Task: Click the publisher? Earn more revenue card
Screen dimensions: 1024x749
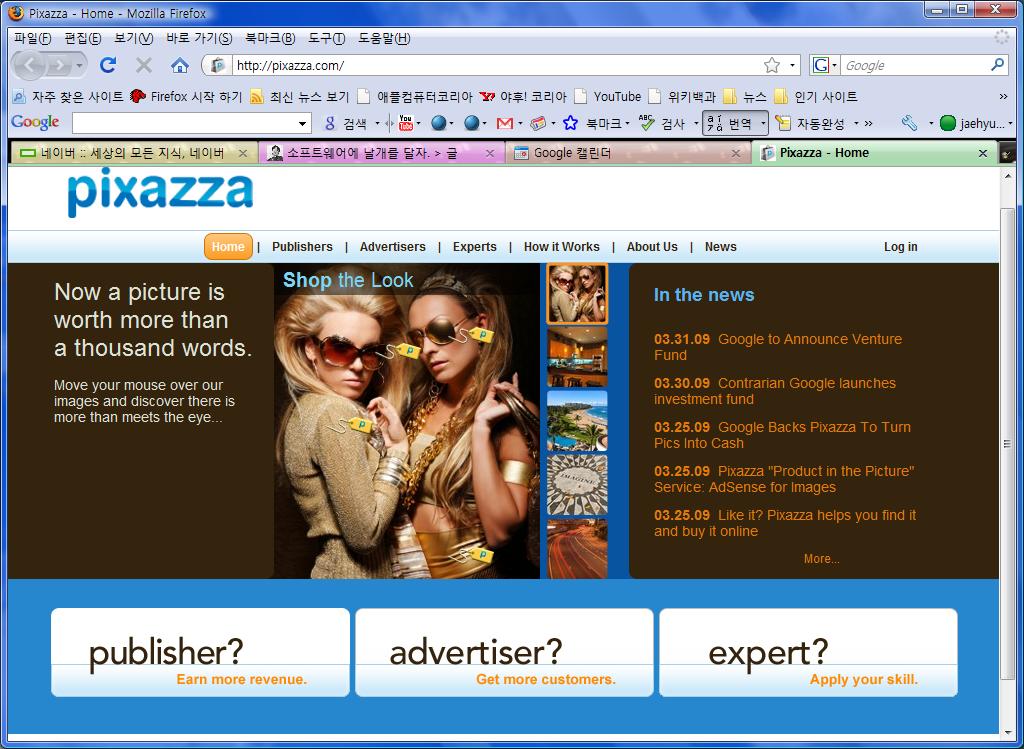Action: [200, 652]
